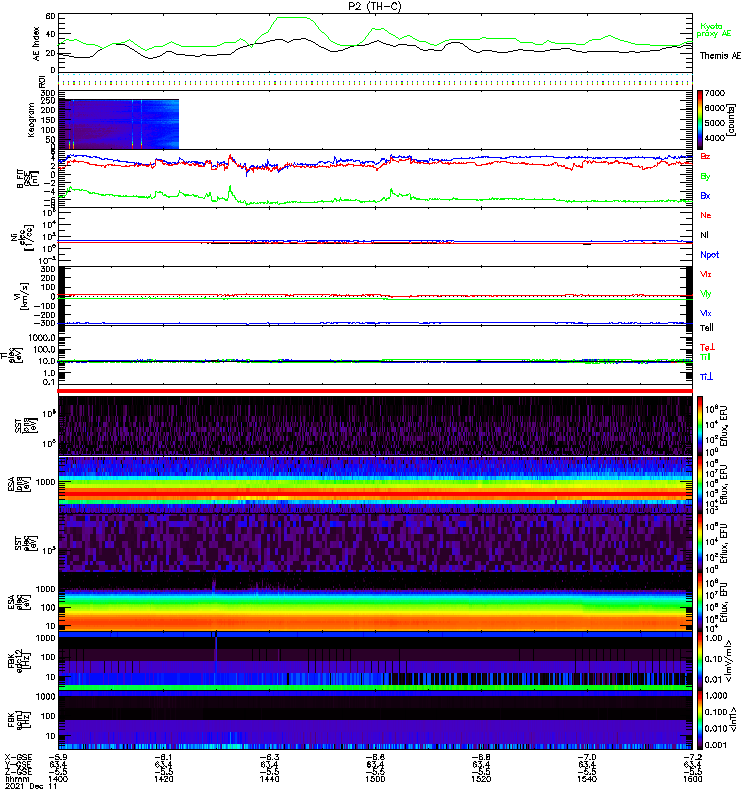Select the Tell temperature legend label

click(x=707, y=327)
